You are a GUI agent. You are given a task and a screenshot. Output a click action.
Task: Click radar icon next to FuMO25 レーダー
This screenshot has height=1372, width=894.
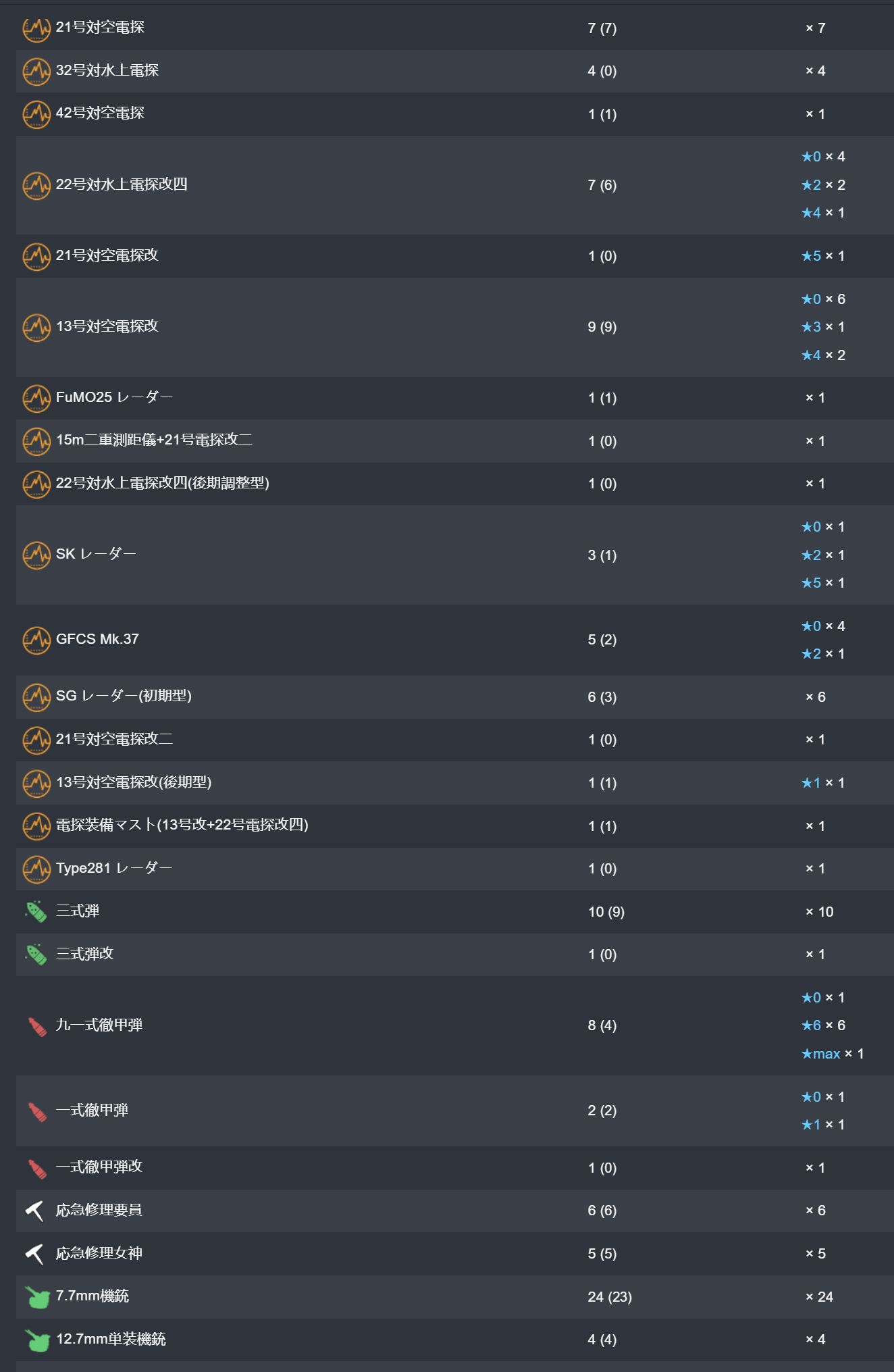[x=36, y=399]
